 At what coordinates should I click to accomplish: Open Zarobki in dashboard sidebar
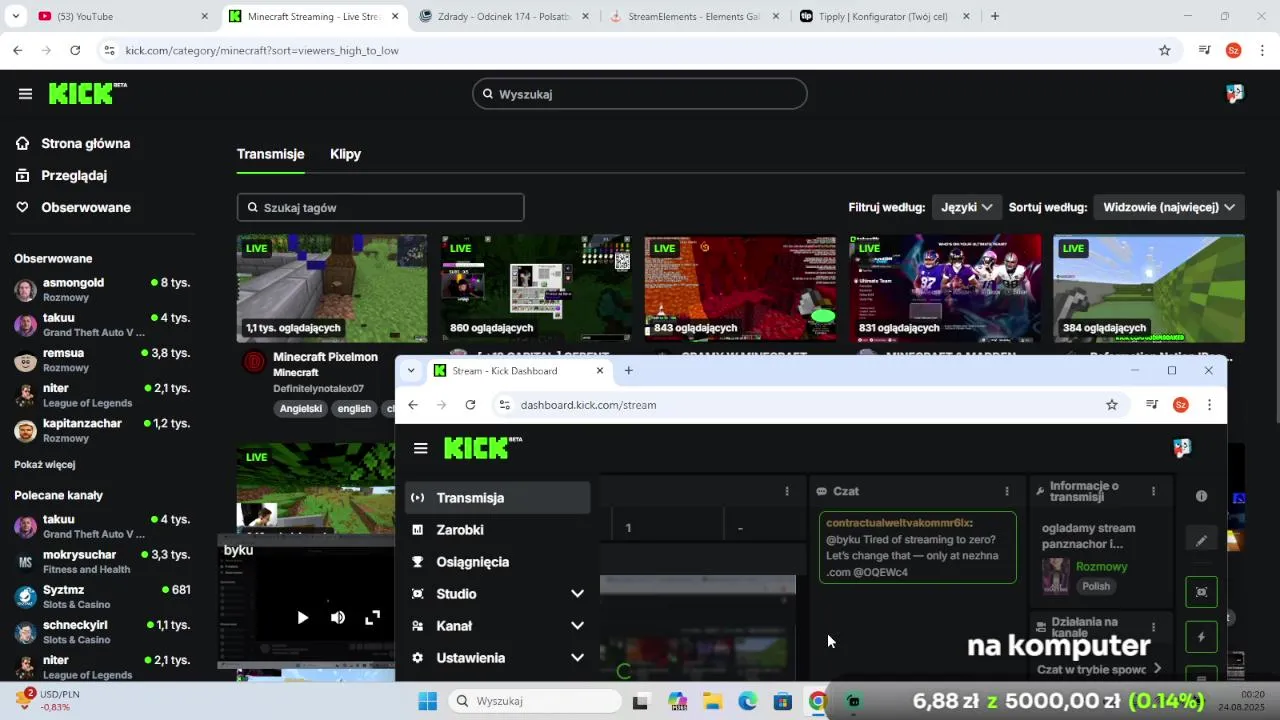(x=497, y=530)
